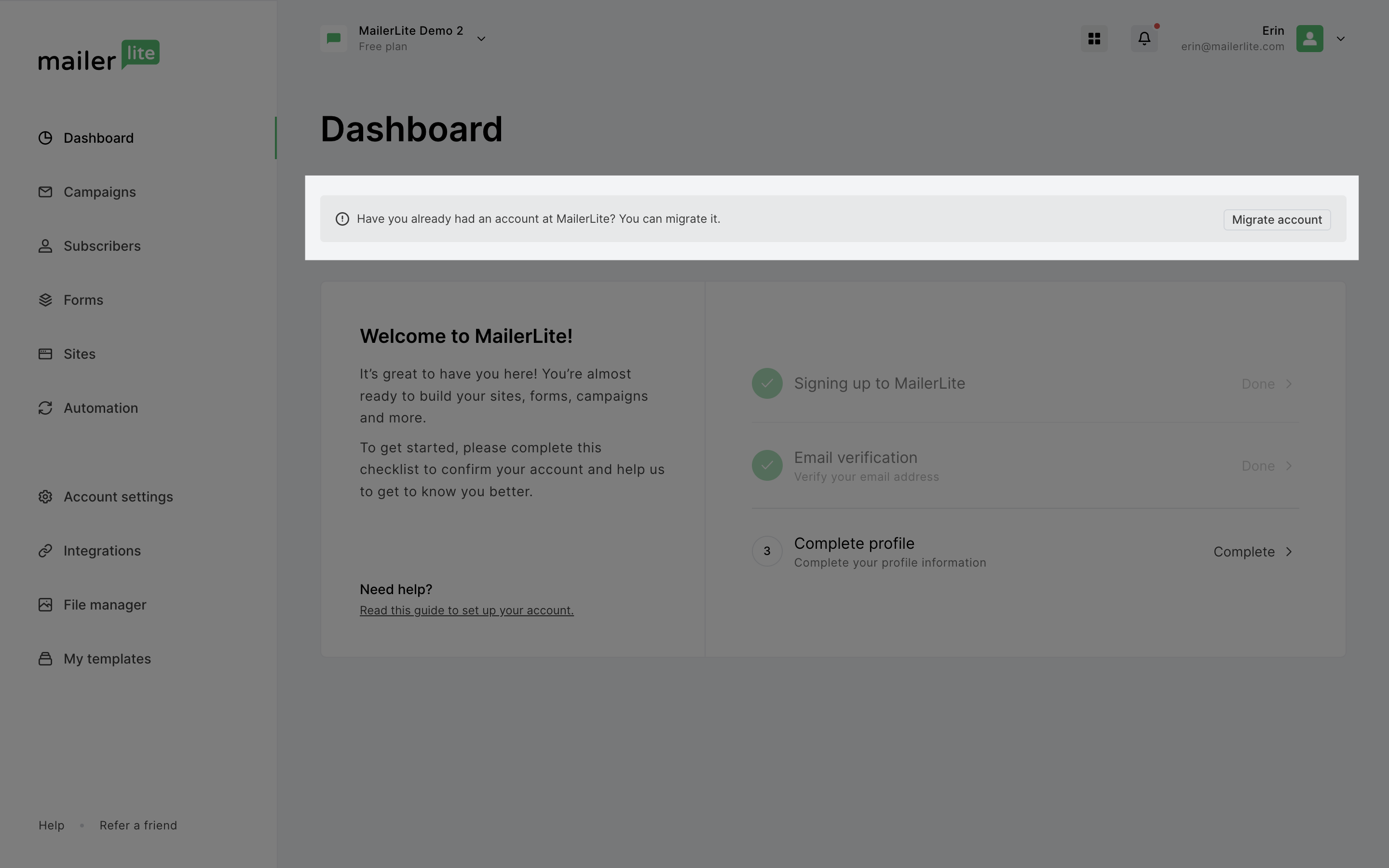Expand the MailerLite Demo 2 account dropdown

coord(480,38)
